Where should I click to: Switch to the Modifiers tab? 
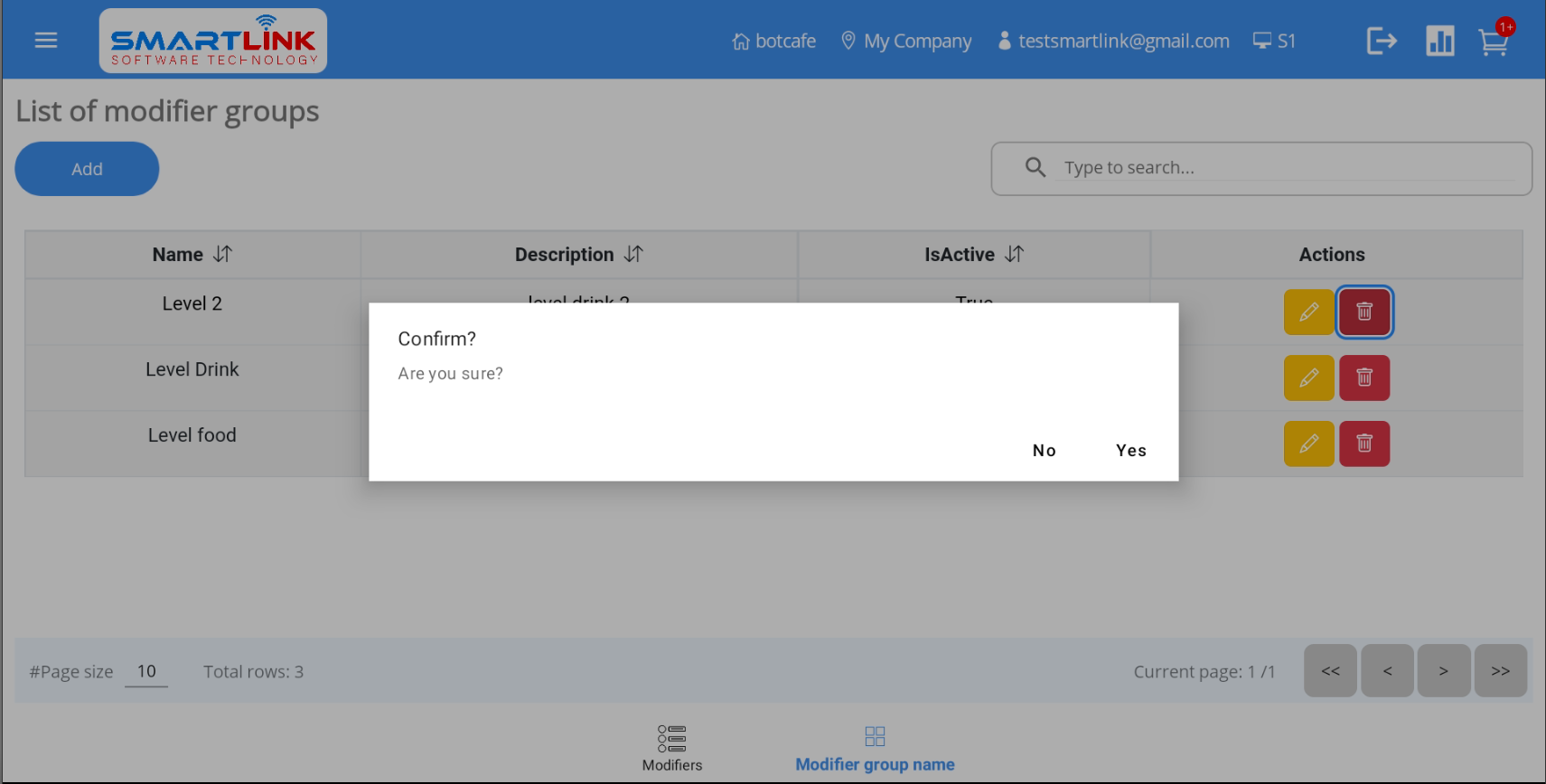click(x=671, y=748)
